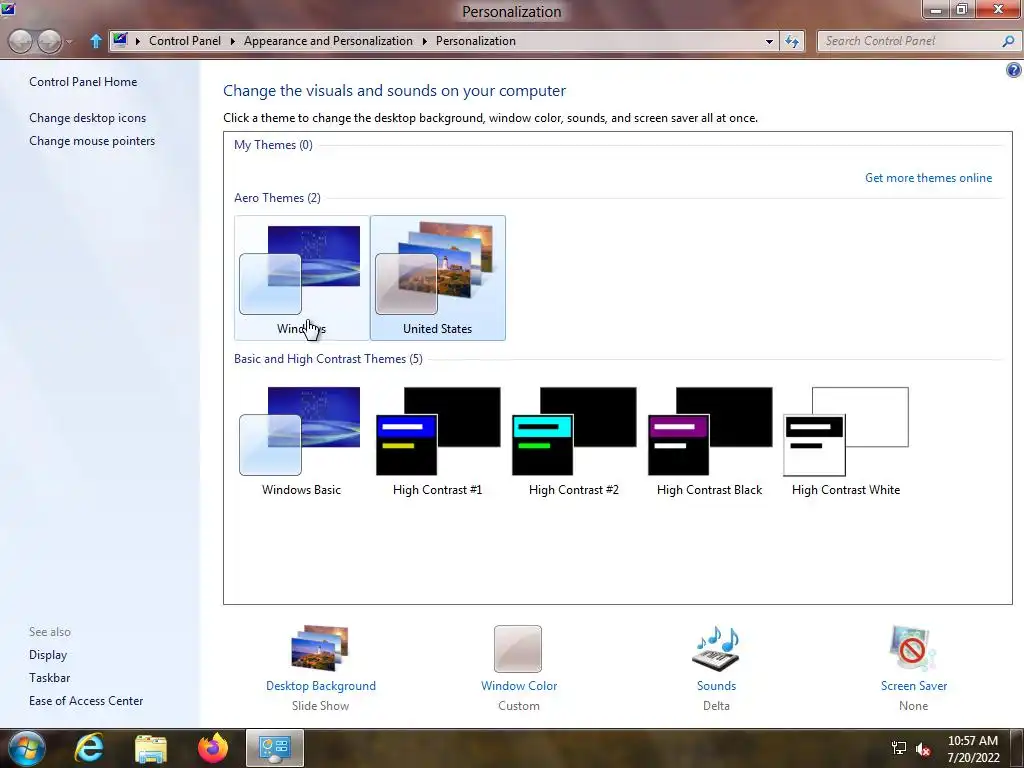Viewport: 1024px width, 768px height.
Task: Click the None text under Screen Saver
Action: [914, 705]
